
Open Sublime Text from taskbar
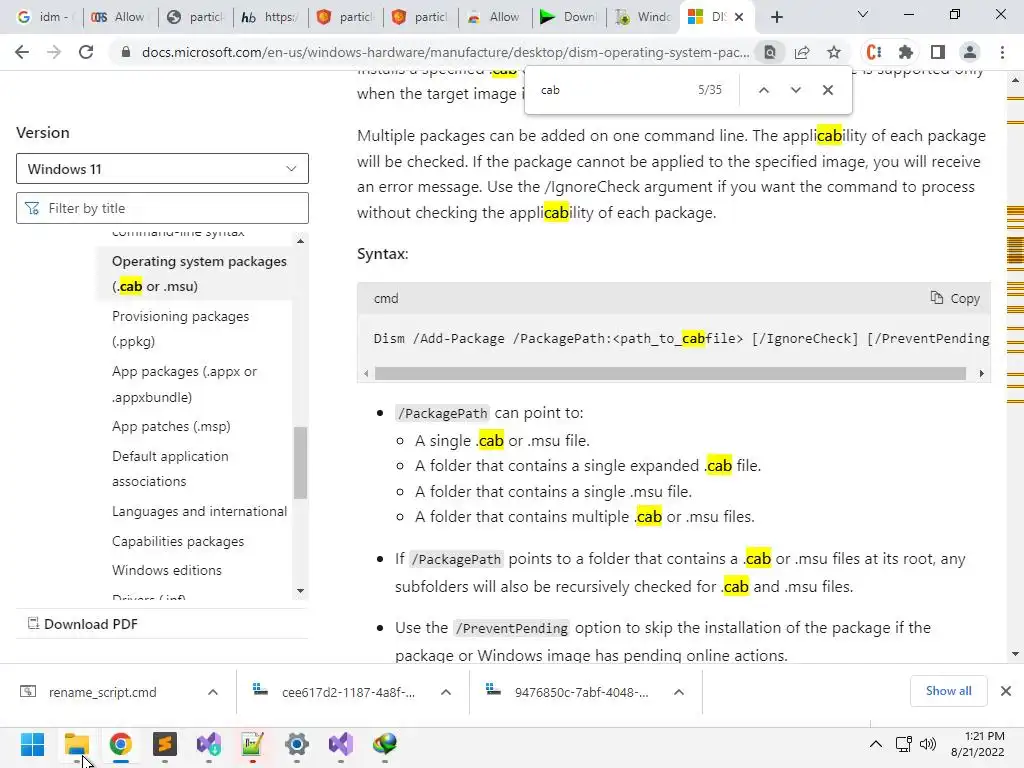coord(165,744)
